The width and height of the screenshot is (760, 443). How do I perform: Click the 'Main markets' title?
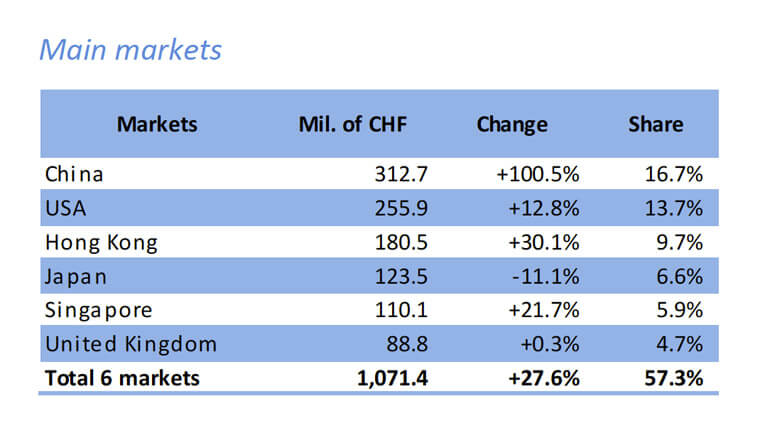(x=130, y=50)
